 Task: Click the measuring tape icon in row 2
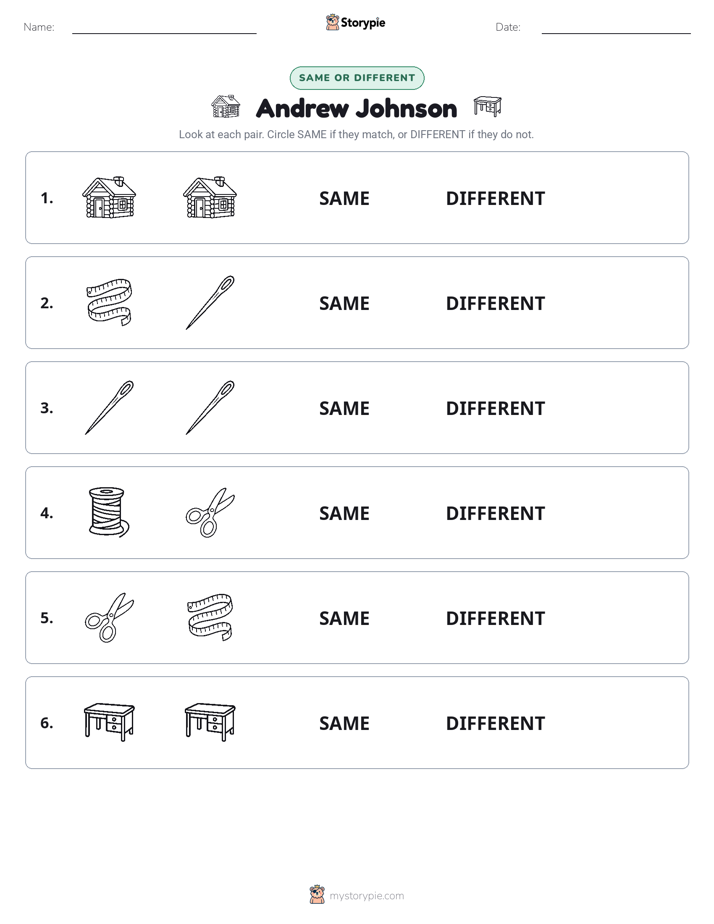(x=109, y=302)
